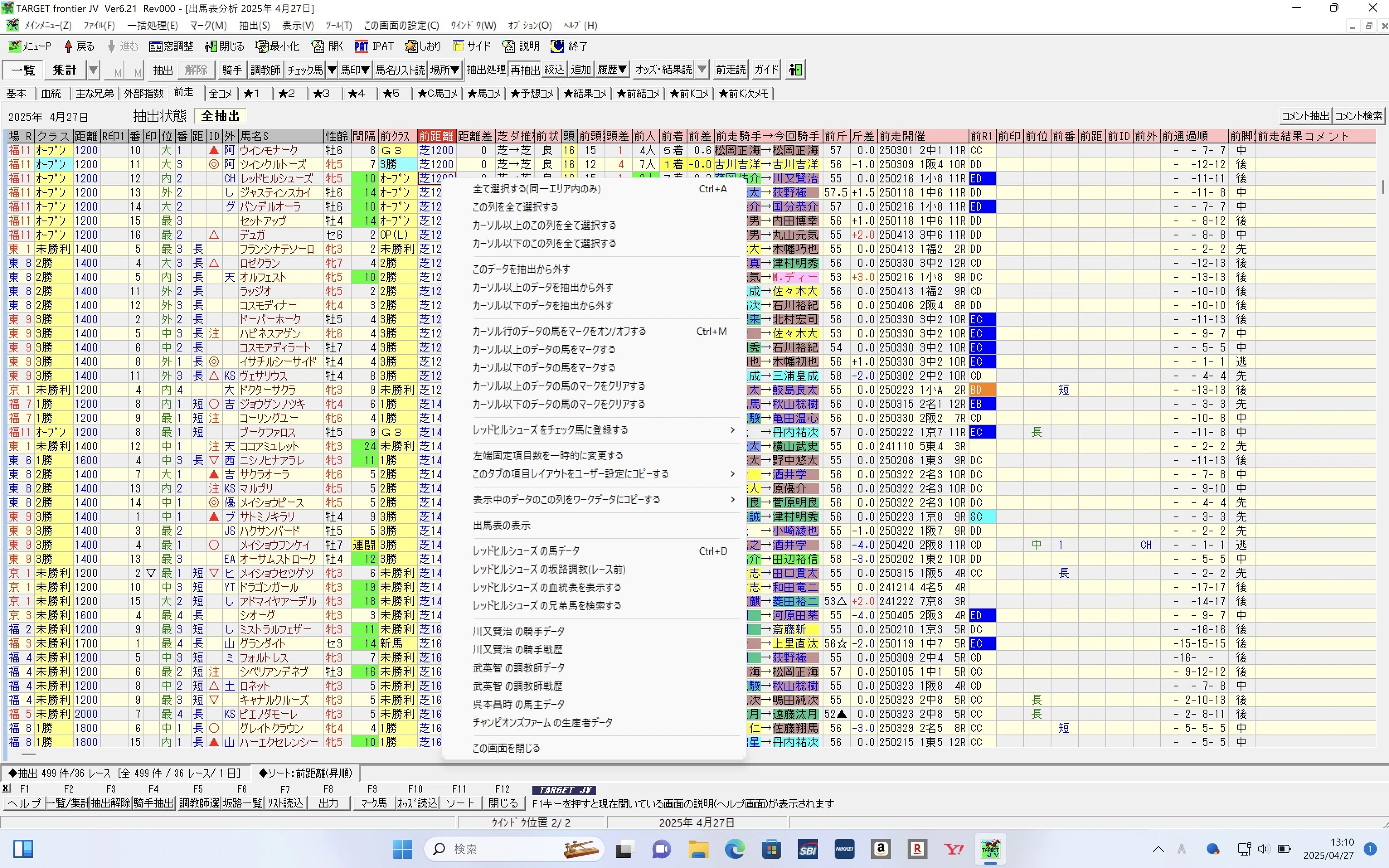Switch to the 外部指数 tab
Viewport: 1389px width, 868px height.
point(144,93)
